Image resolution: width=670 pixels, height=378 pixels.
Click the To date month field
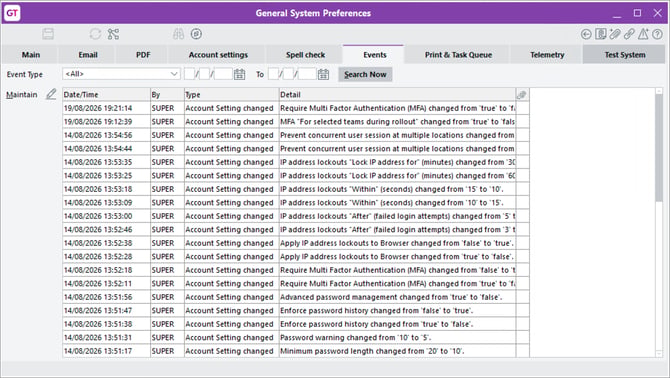pos(288,74)
